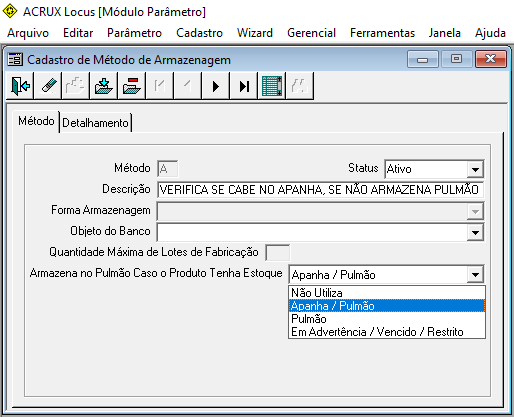The height and width of the screenshot is (417, 514).
Task: Expand the Objeto do Banco dropdown
Action: click(475, 232)
